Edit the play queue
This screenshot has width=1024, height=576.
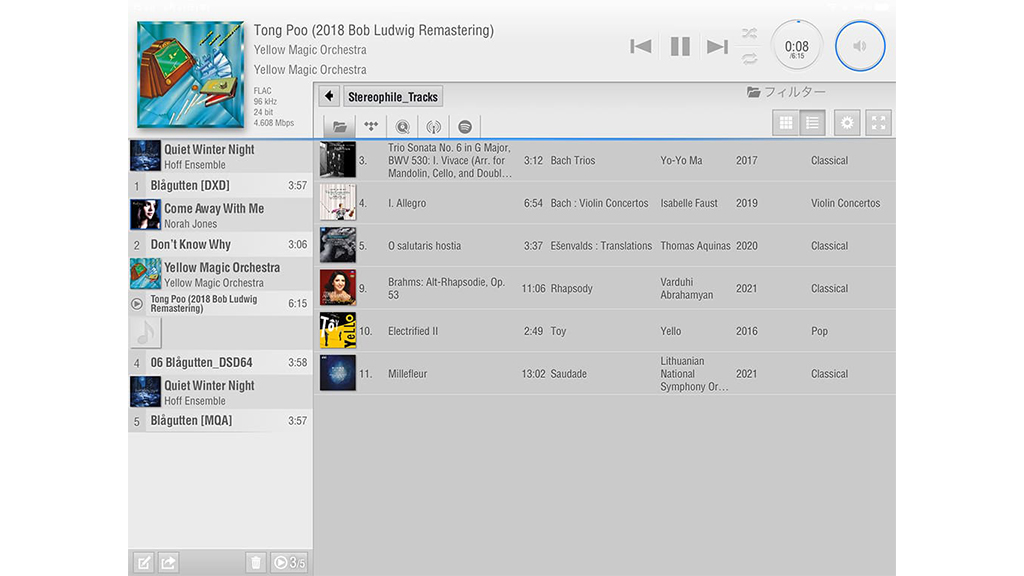(x=143, y=562)
